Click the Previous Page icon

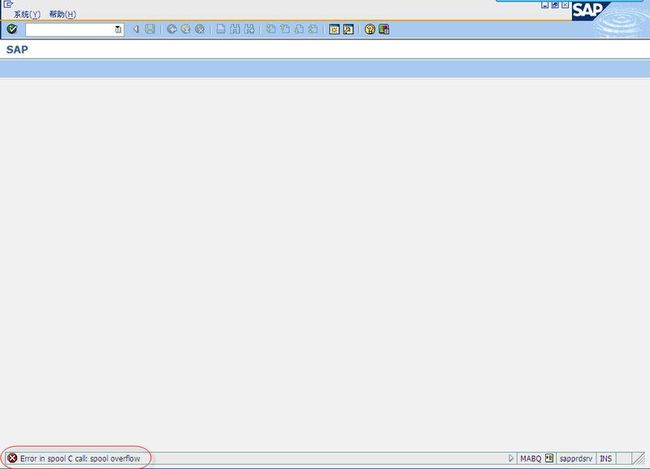point(285,29)
